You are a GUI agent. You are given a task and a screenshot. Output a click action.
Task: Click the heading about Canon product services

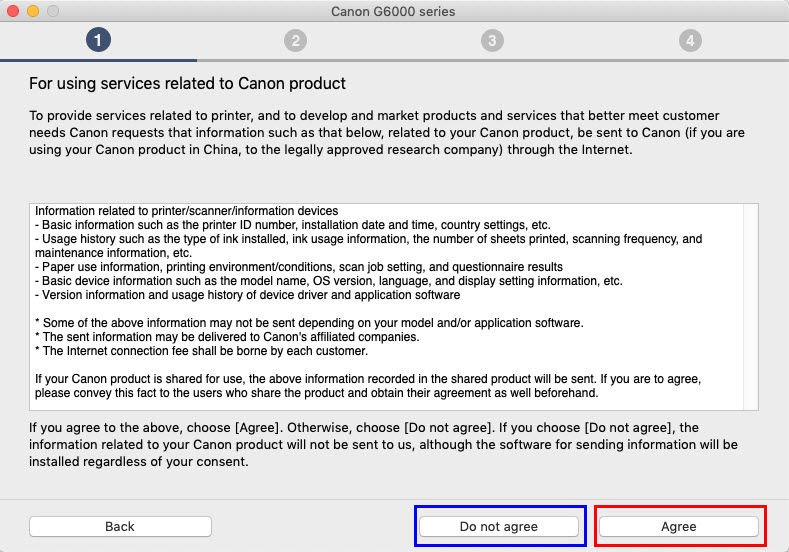click(x=187, y=84)
